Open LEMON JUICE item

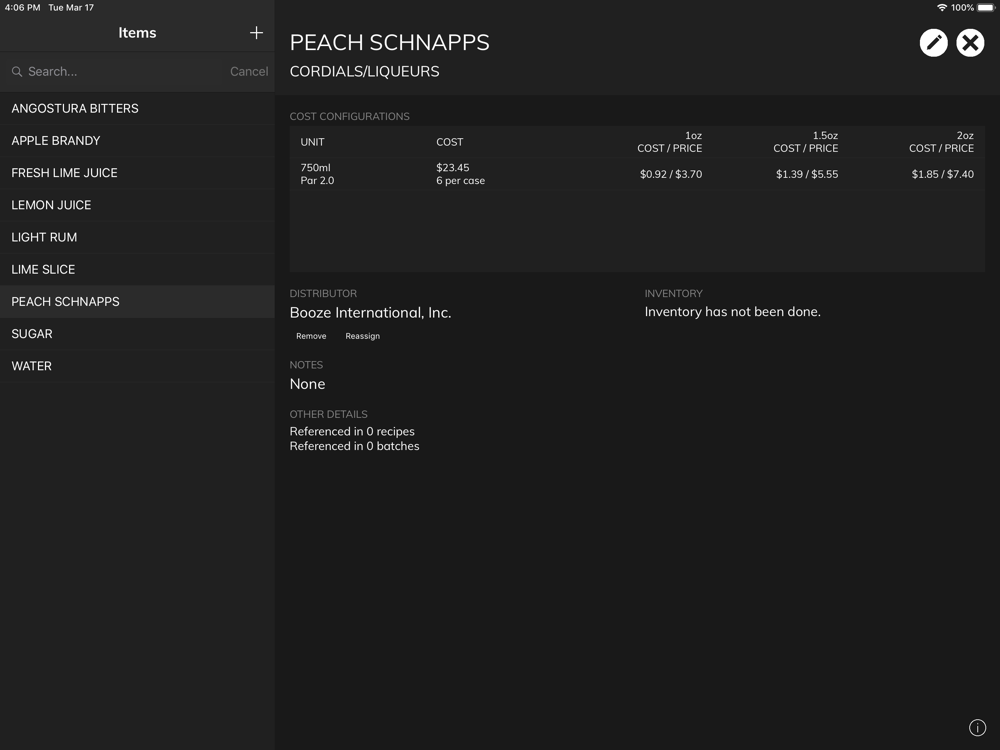pos(137,205)
